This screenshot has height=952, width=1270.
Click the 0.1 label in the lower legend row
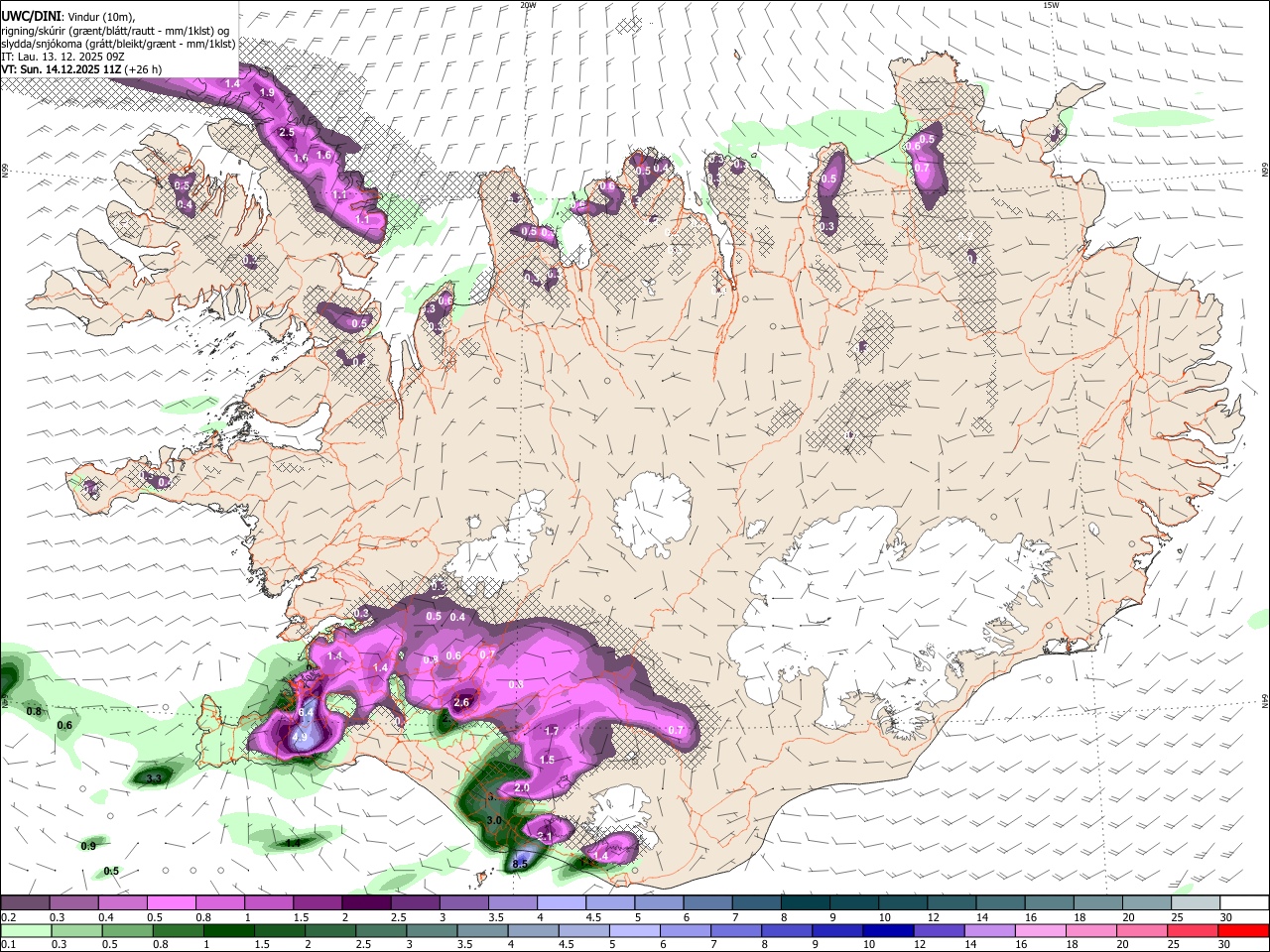pyautogui.click(x=9, y=945)
